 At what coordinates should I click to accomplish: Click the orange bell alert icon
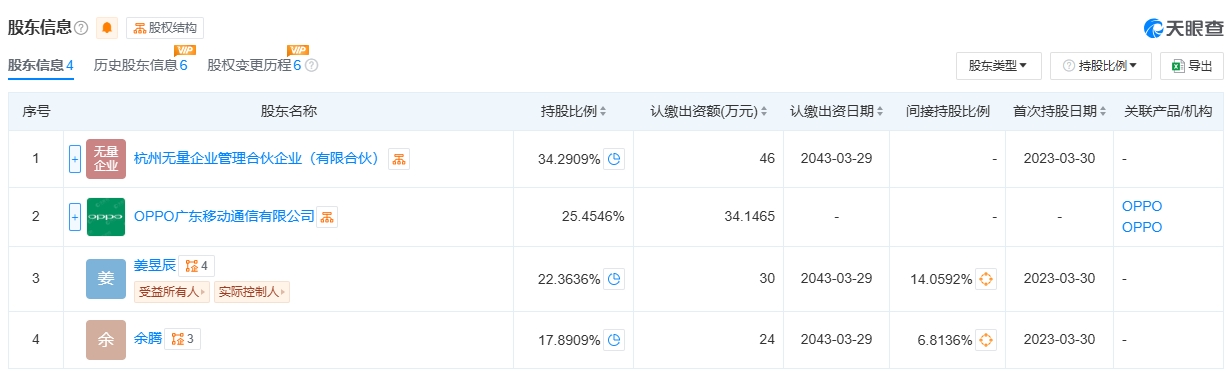pyautogui.click(x=107, y=28)
